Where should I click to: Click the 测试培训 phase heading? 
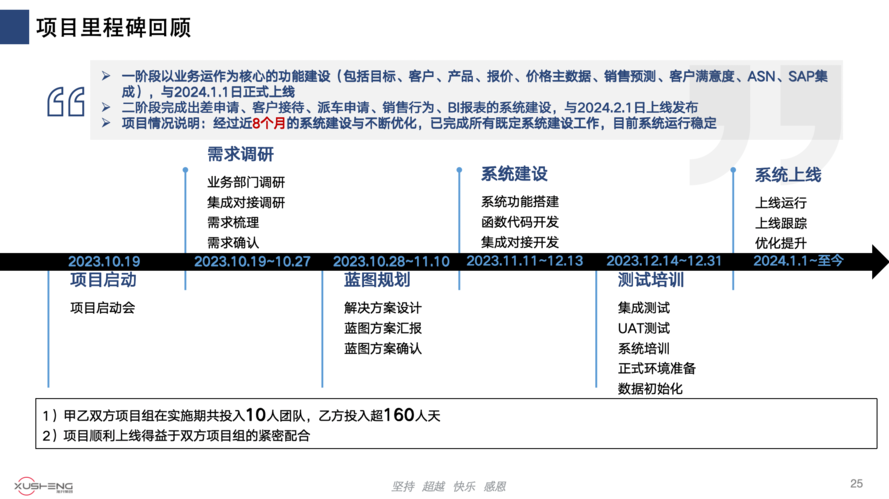click(651, 280)
